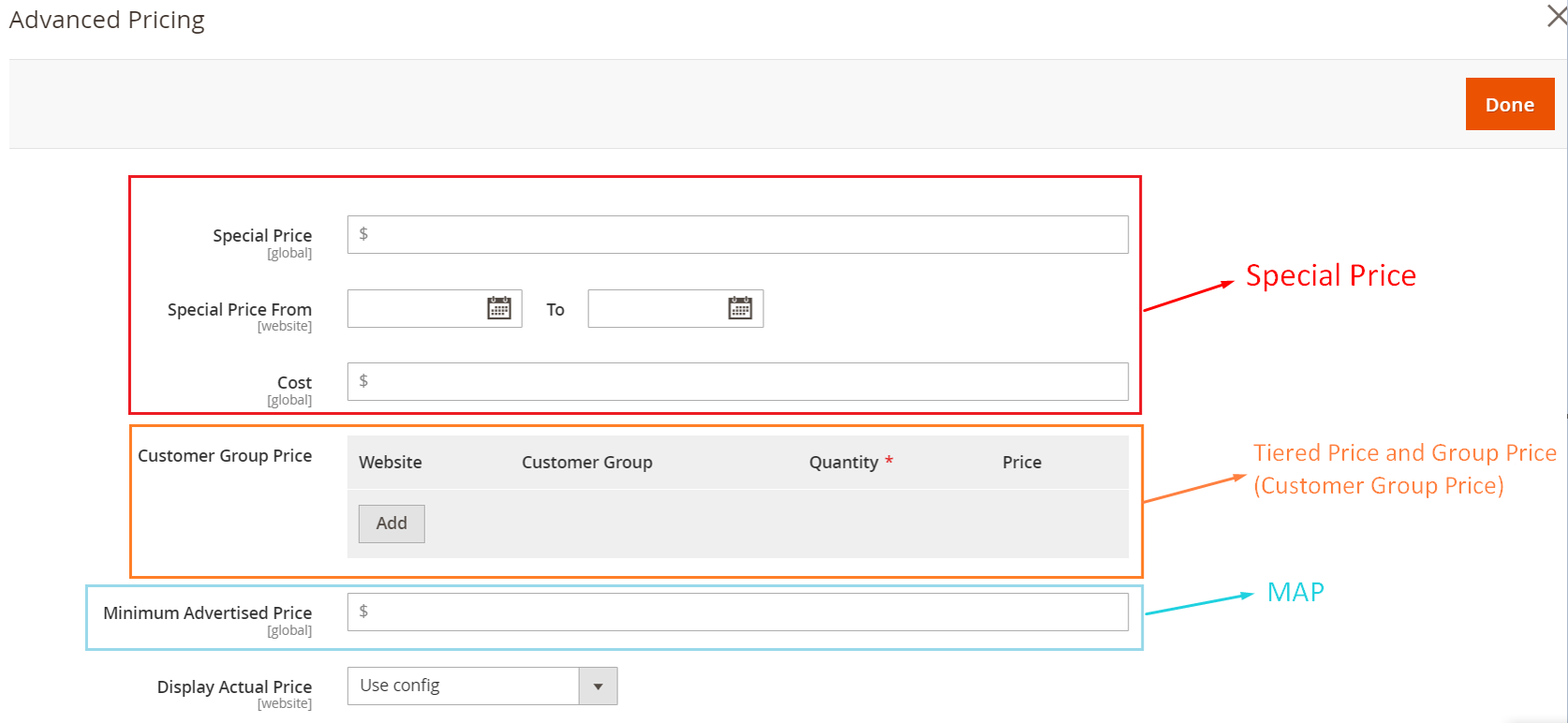Click the Website column header

[x=391, y=462]
